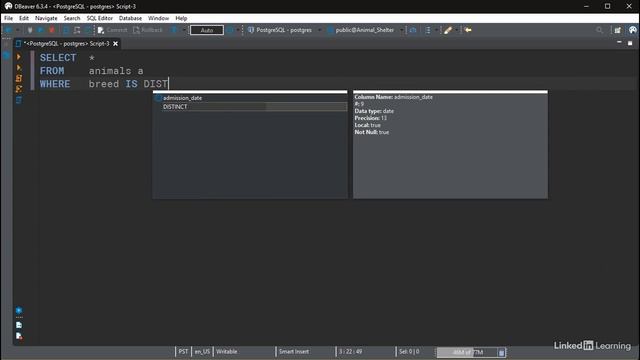This screenshot has width=640, height=360.
Task: Click the 'Data type: date' info line
Action: click(x=374, y=111)
